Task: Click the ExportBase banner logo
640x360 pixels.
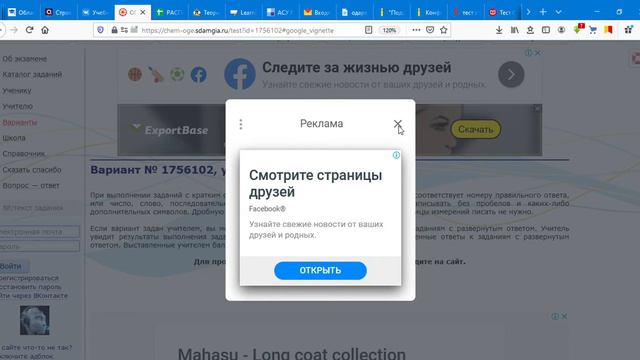Action: pos(170,130)
